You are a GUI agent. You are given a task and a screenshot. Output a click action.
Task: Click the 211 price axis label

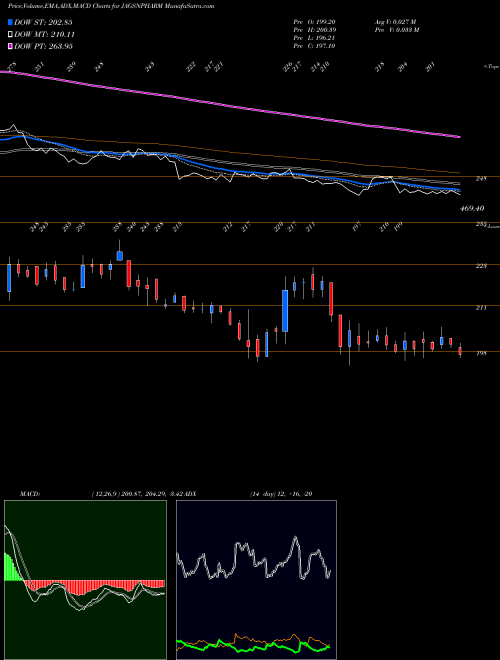coord(481,308)
